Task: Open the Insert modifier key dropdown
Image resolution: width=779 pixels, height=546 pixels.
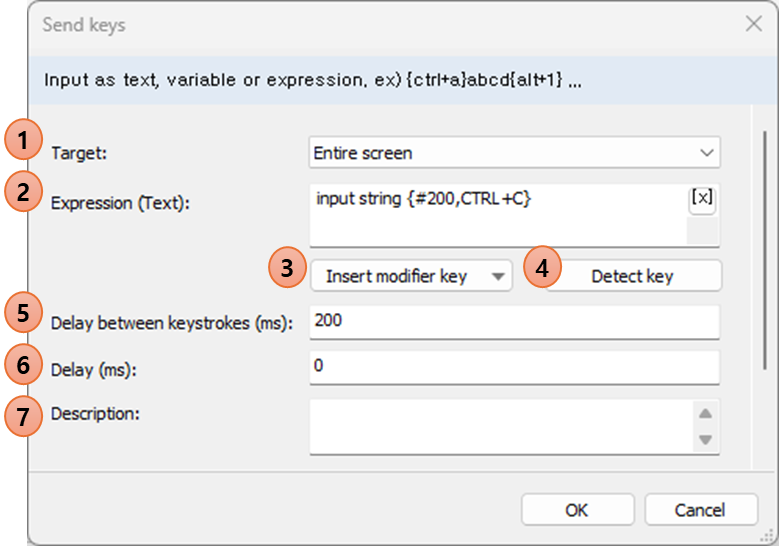Action: tap(411, 276)
